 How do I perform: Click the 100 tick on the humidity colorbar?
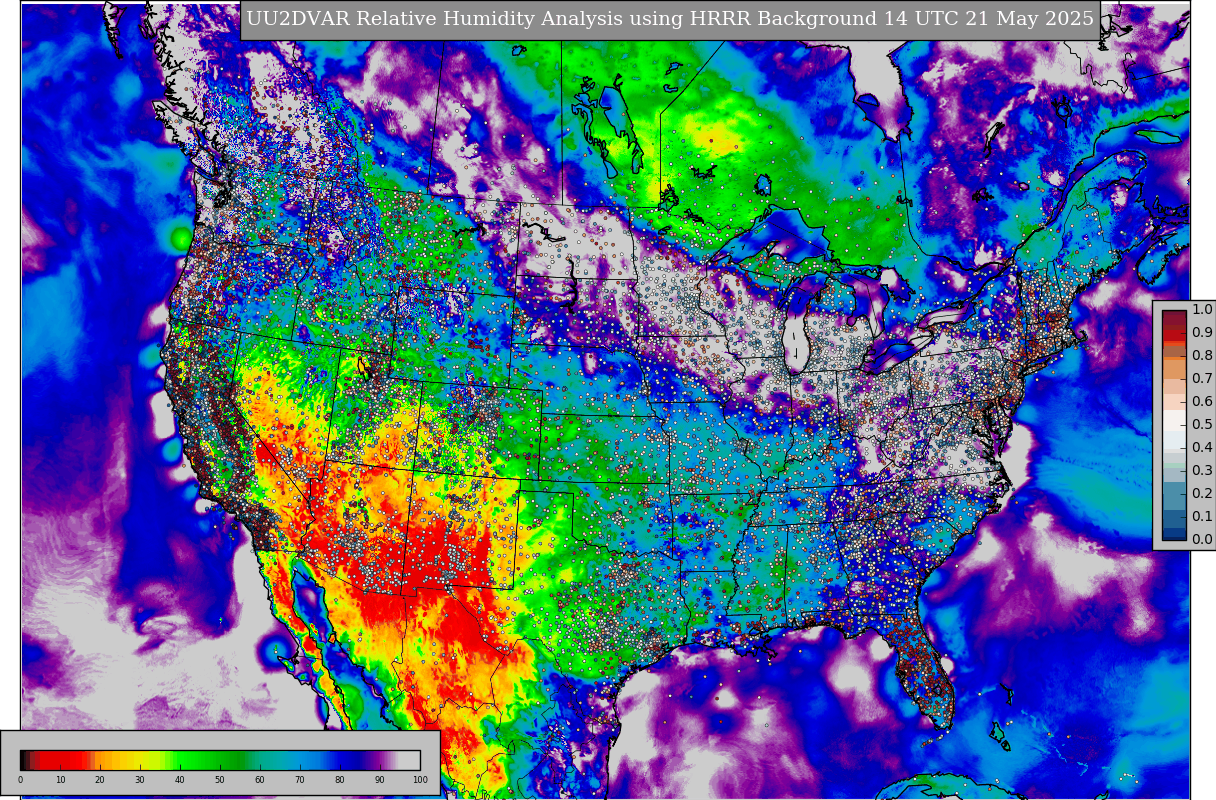(420, 779)
